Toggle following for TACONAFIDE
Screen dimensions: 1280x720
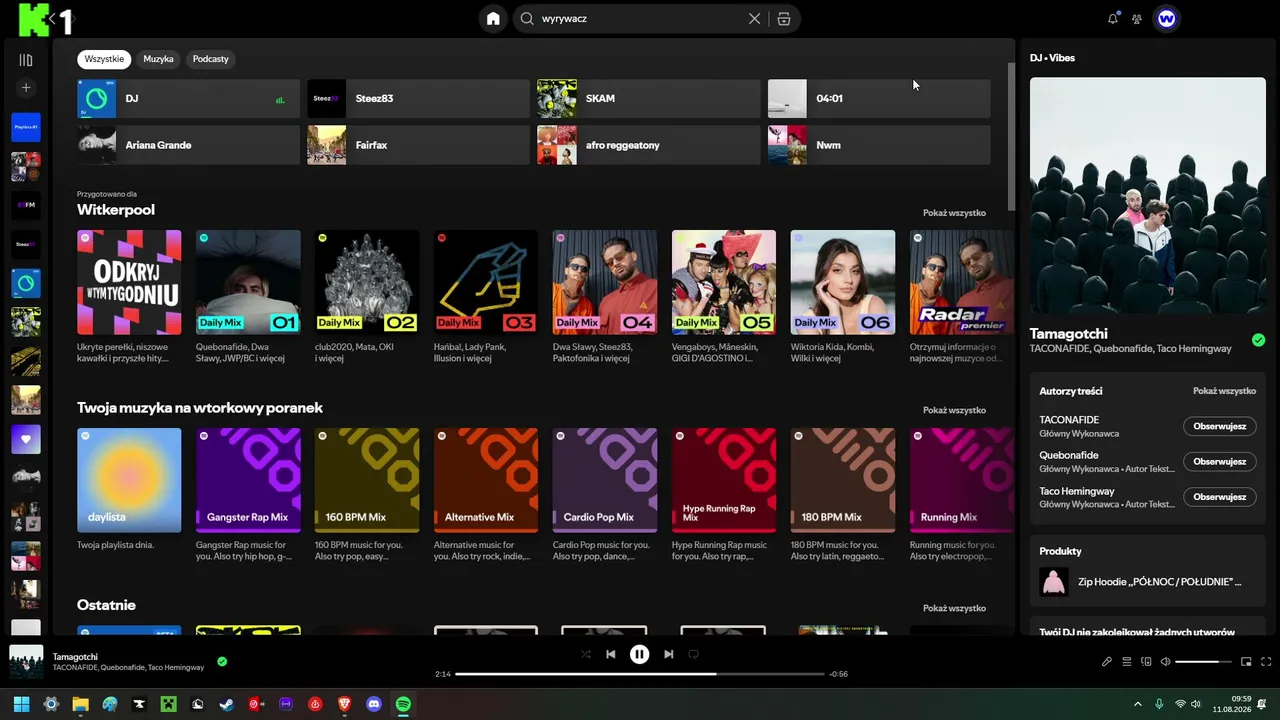[x=1219, y=426]
